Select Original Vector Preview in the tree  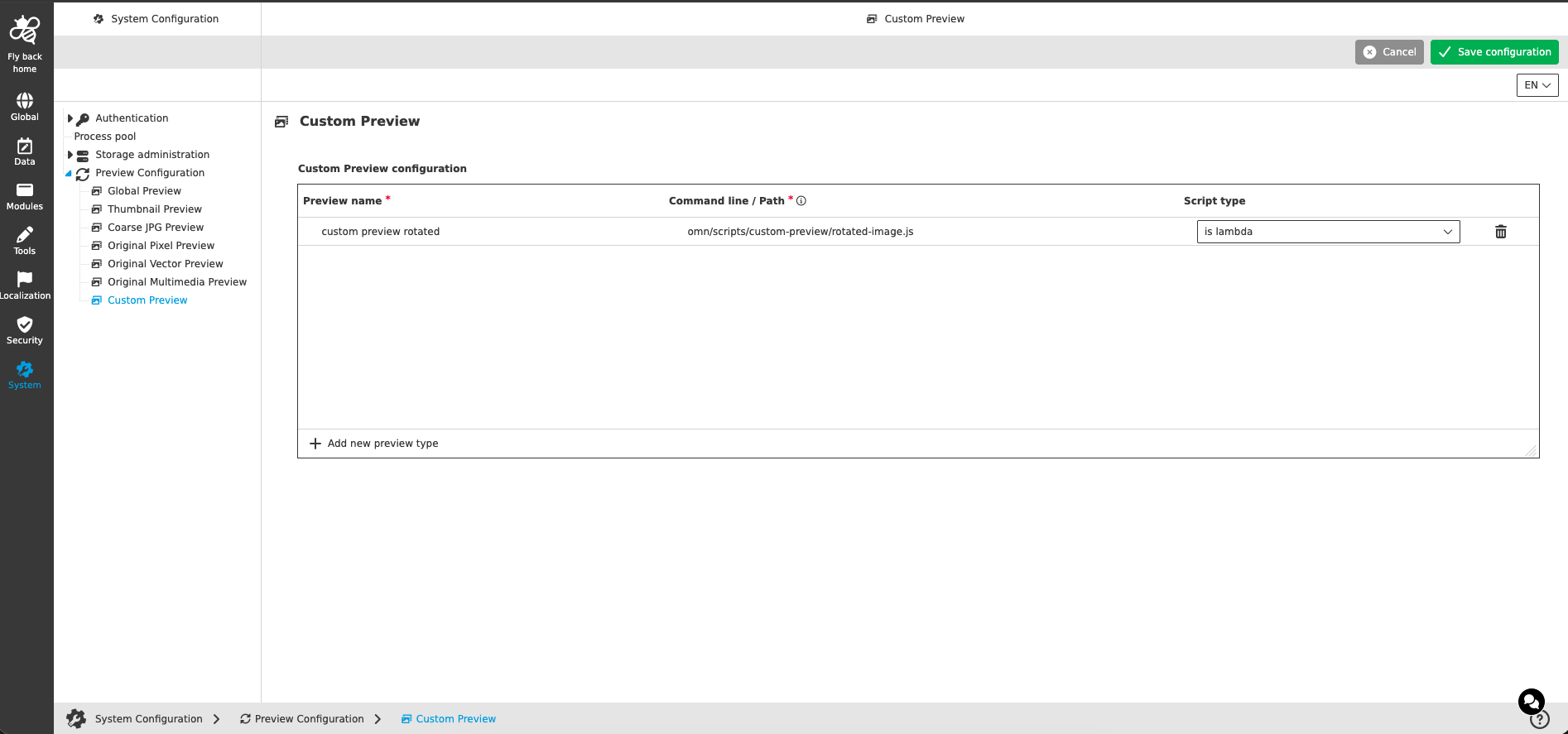point(166,264)
